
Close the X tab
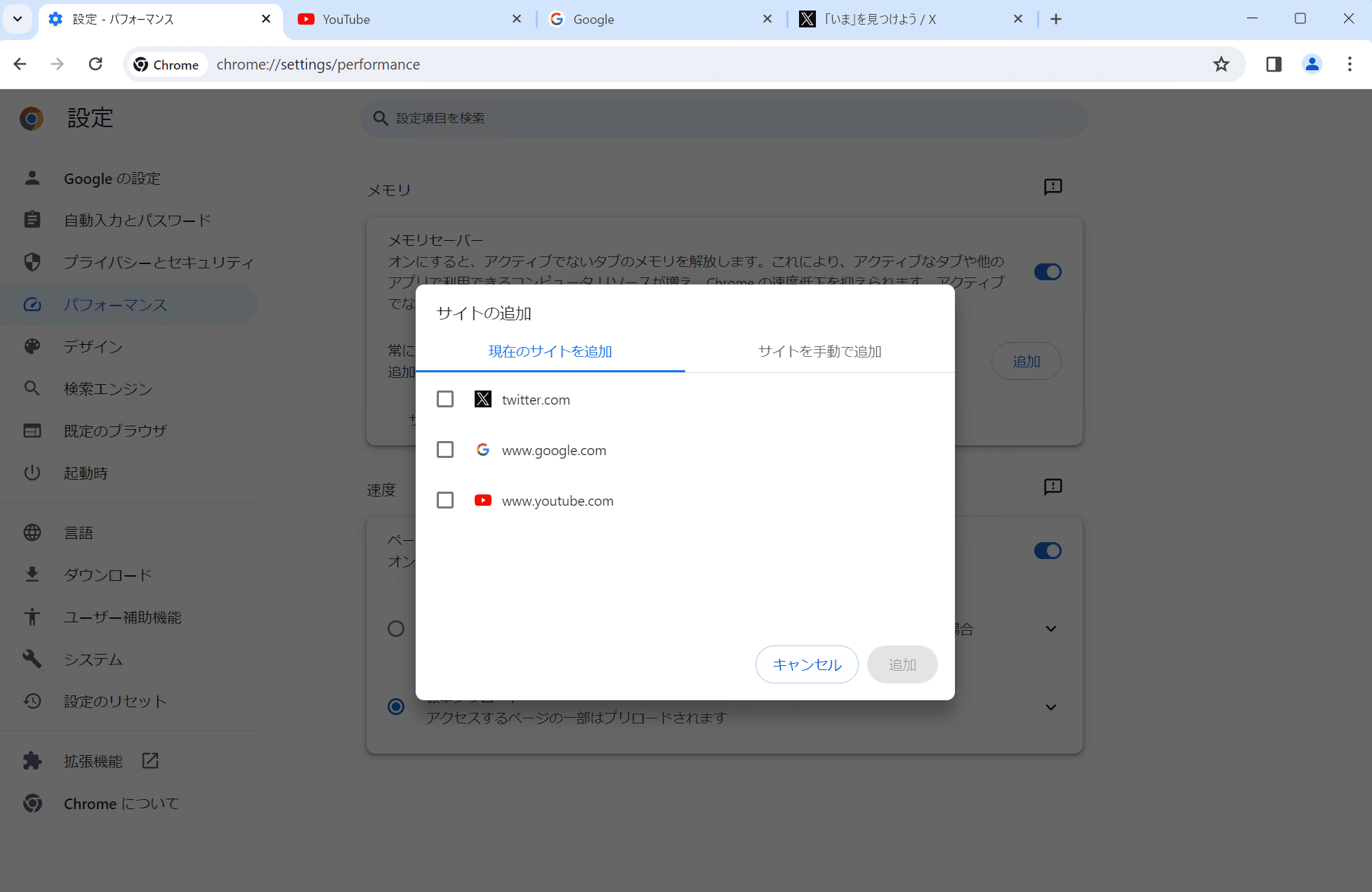(x=1018, y=19)
